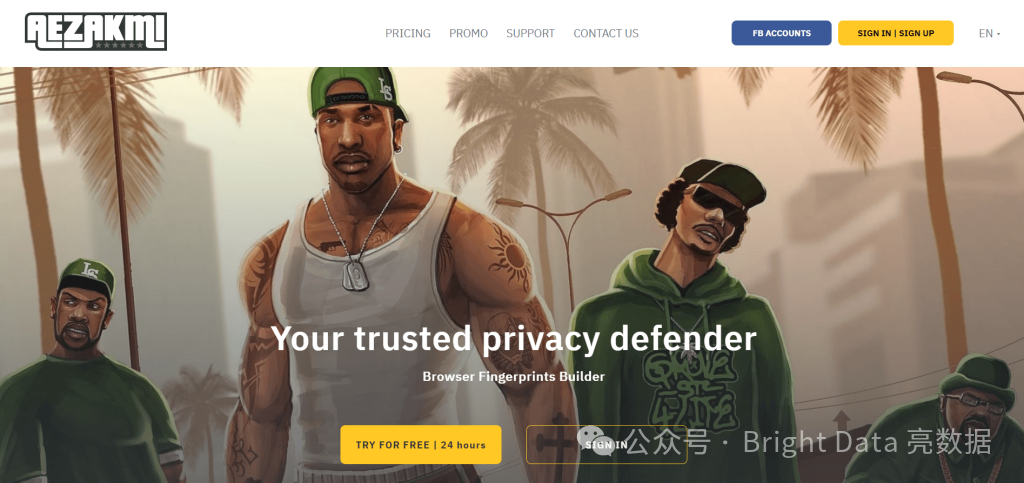1024x483 pixels.
Task: Click the blue FB ACCOUNTS button
Action: (781, 33)
